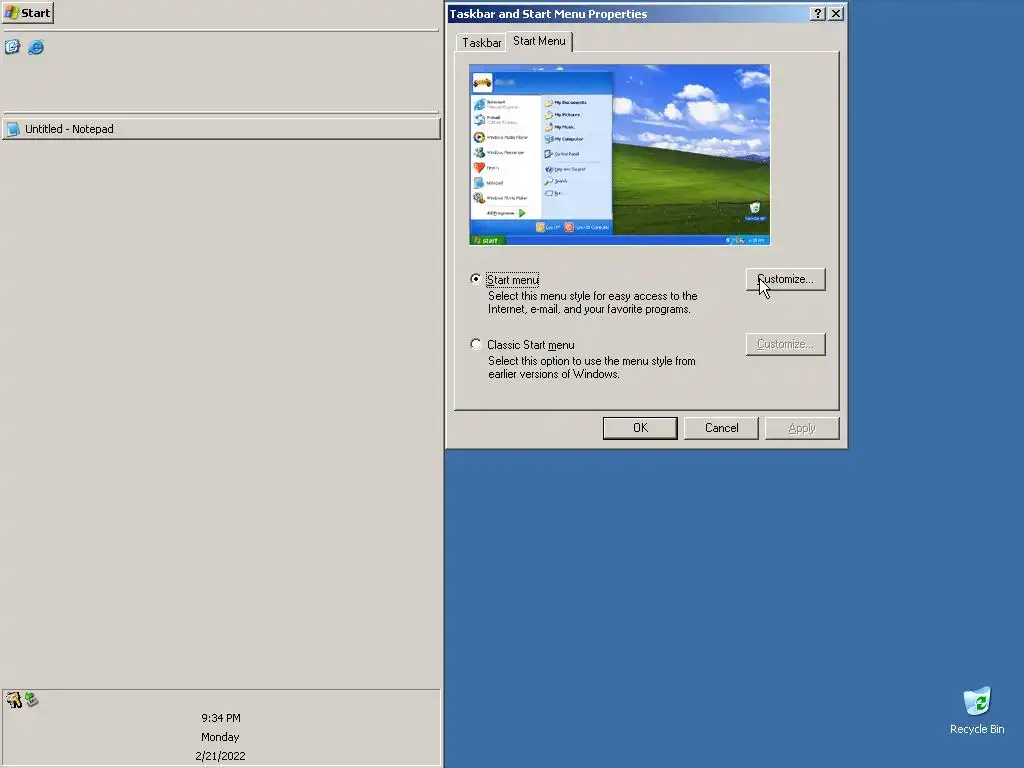Click the Start menu preview image
Screen dimensions: 1024x768
point(619,155)
